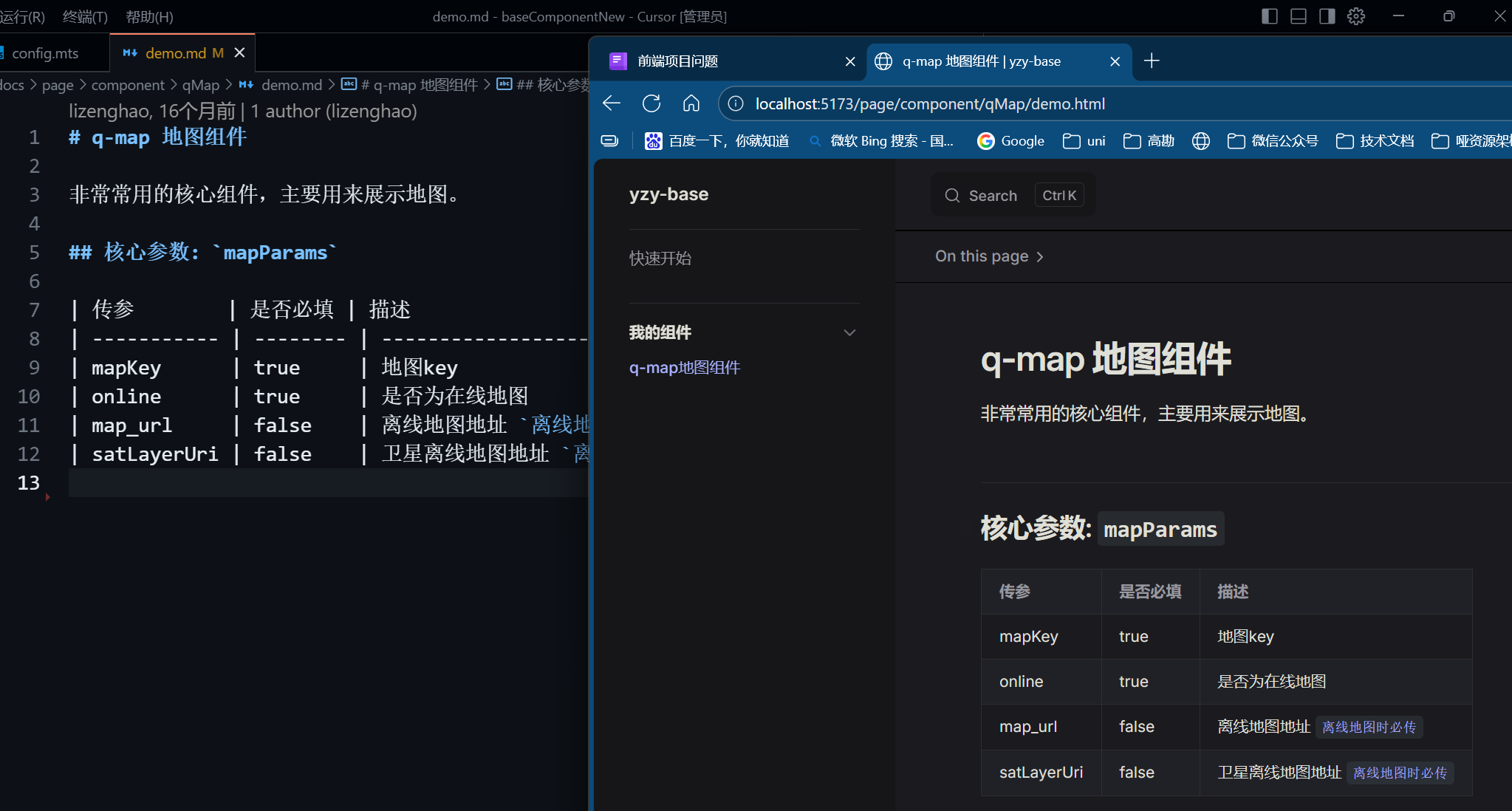Close the demo.md editor tab
The image size is (1512, 811).
click(x=239, y=53)
